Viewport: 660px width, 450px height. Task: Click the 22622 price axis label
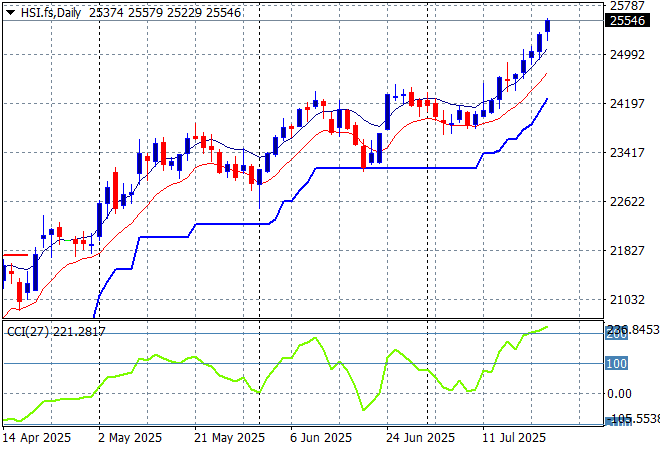click(x=627, y=201)
